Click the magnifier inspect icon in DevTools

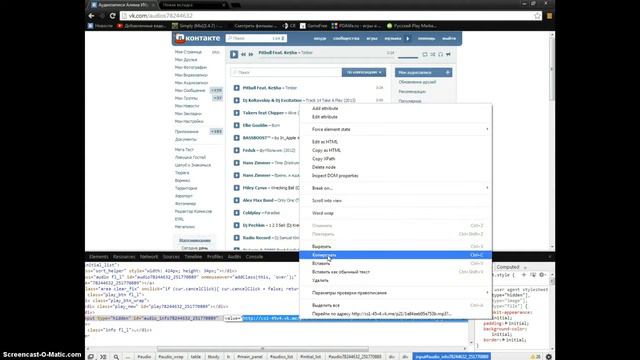pos(116,357)
